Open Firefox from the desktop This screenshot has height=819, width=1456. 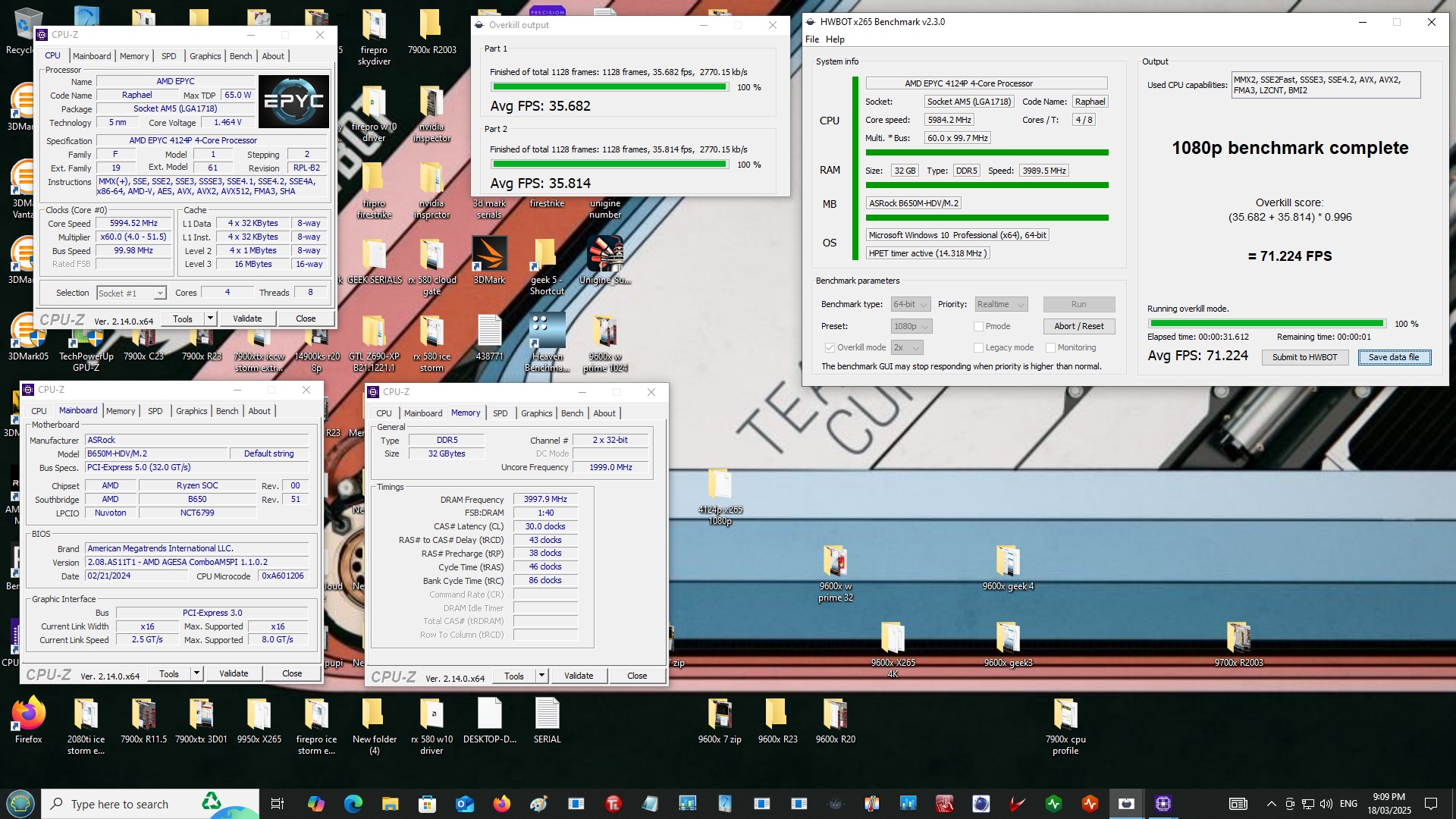pyautogui.click(x=29, y=721)
